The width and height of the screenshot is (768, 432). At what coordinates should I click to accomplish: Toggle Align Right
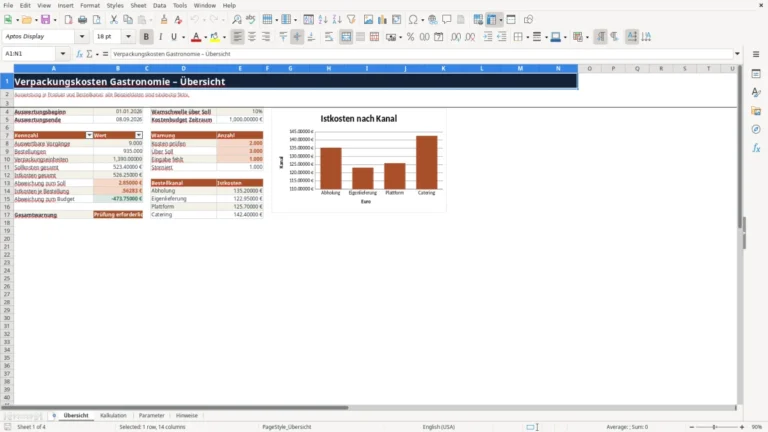click(x=266, y=37)
